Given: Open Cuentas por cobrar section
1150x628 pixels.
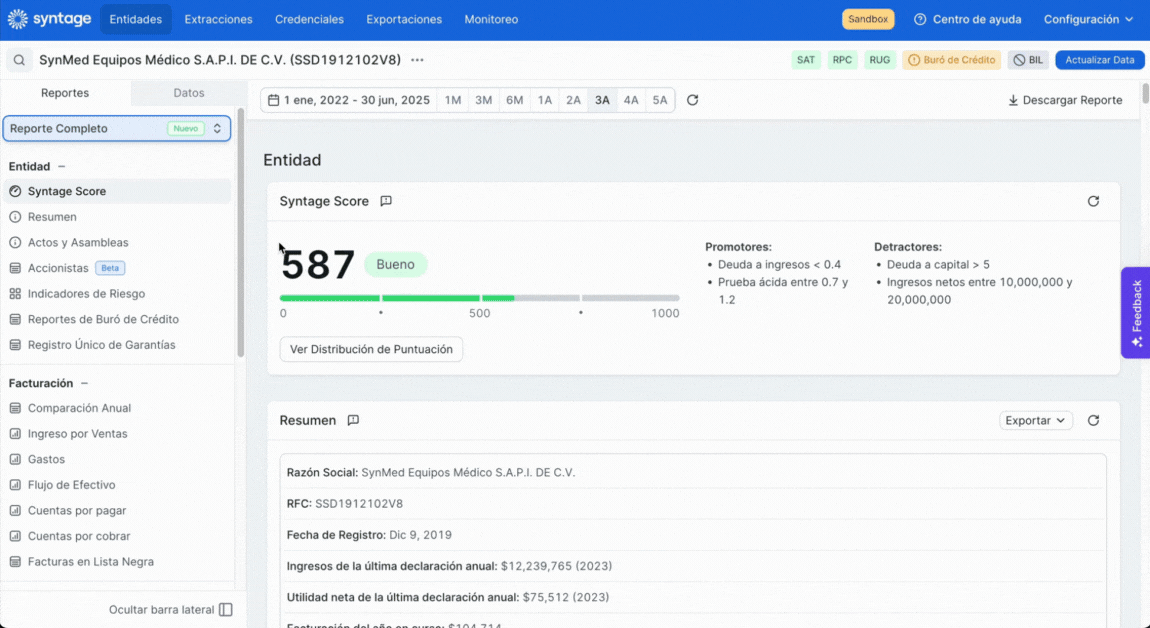Looking at the screenshot, I should click(117, 536).
